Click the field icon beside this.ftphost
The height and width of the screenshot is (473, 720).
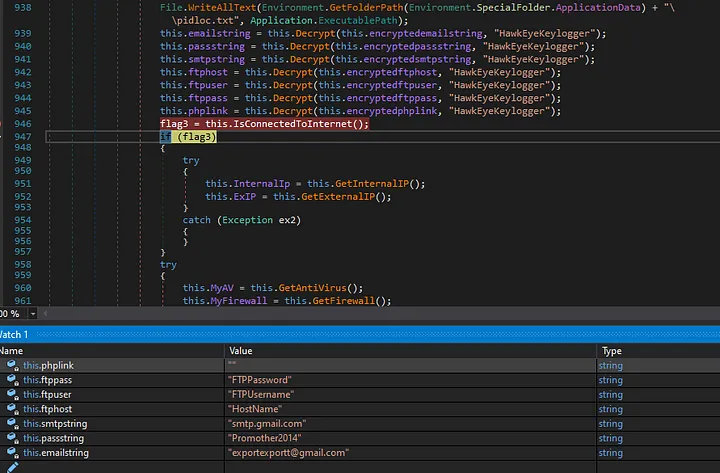tap(12, 409)
